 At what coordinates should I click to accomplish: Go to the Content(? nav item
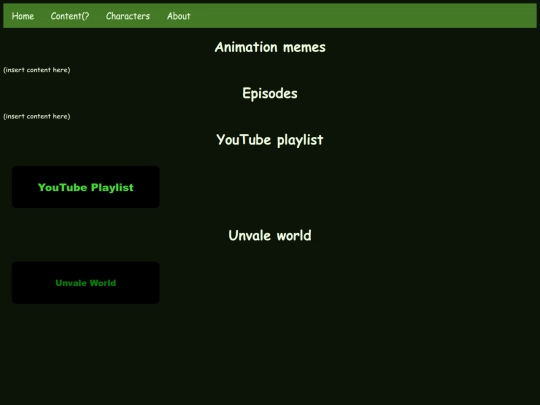click(x=70, y=16)
